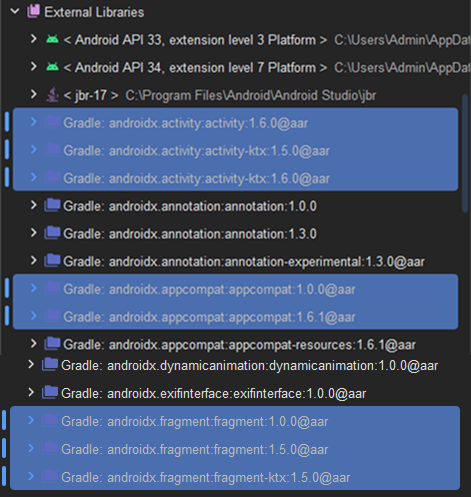The width and height of the screenshot is (471, 497).
Task: Select Gradle: androidx.annotation:annotation:1.3.0
Action: 190,234
